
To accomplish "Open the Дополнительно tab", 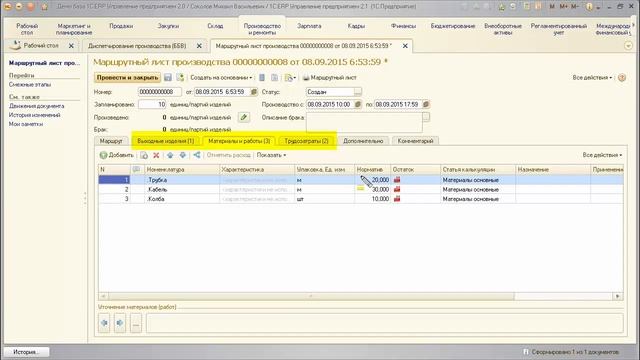I will 363,141.
